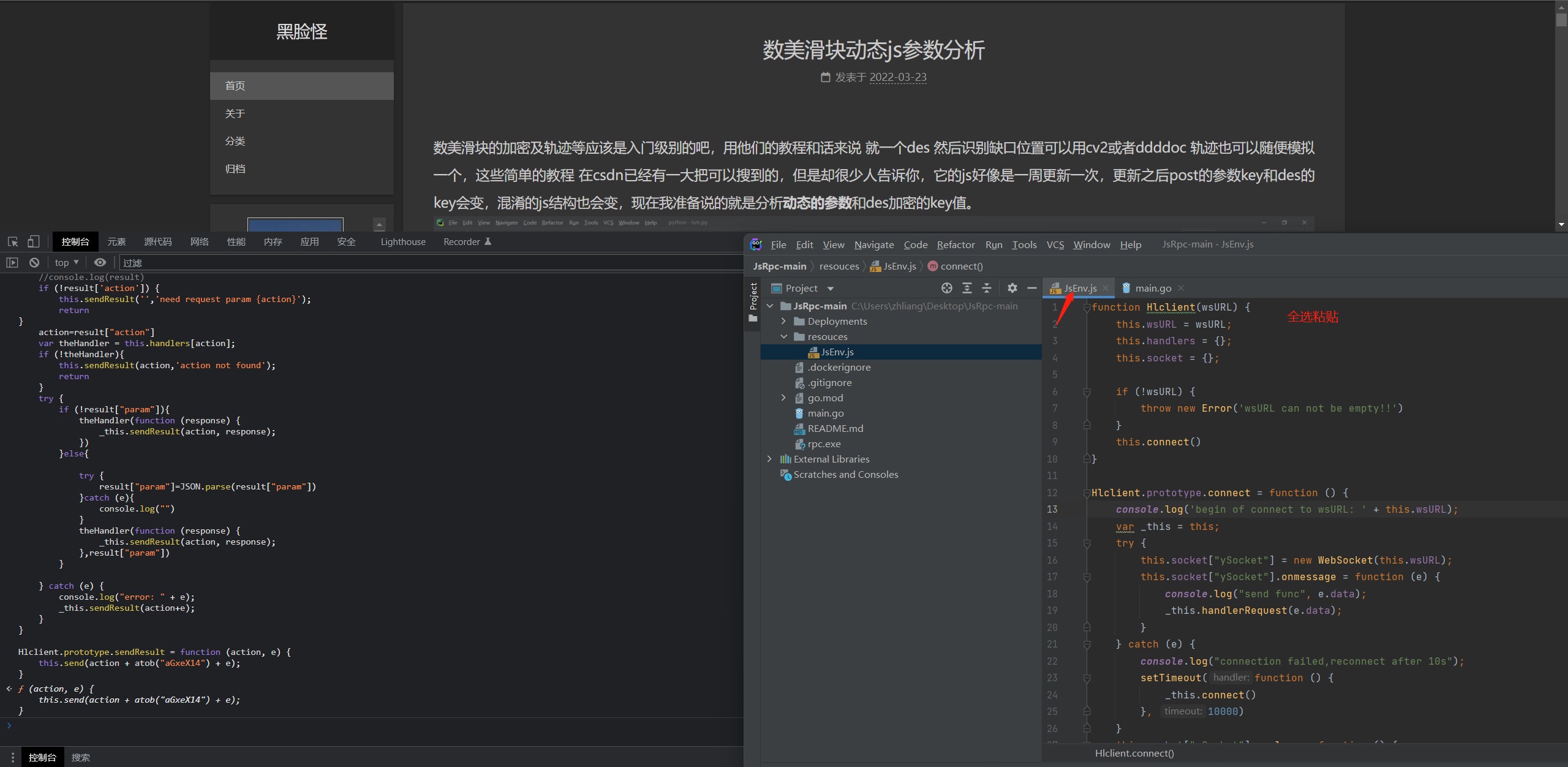
Task: Click expand all icon in Project toolbar
Action: [967, 288]
